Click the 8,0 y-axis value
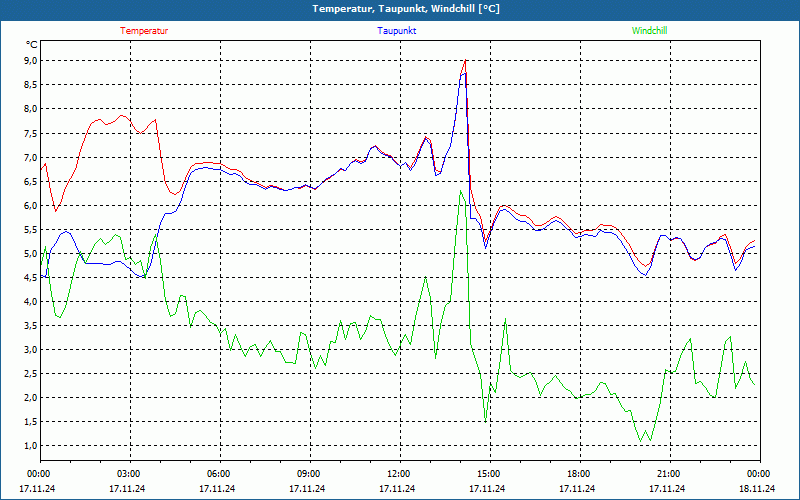Image resolution: width=800 pixels, height=500 pixels. 31,109
